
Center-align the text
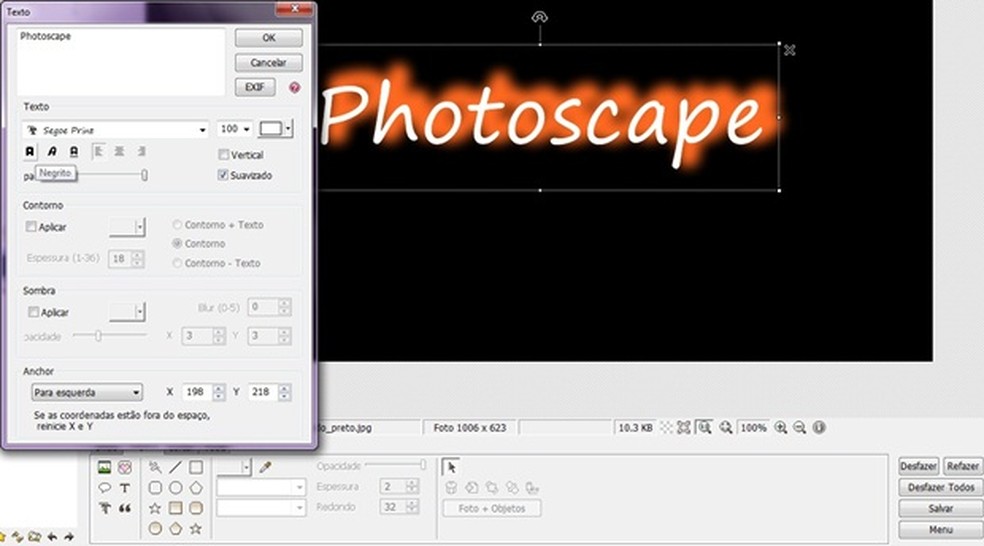click(x=119, y=151)
